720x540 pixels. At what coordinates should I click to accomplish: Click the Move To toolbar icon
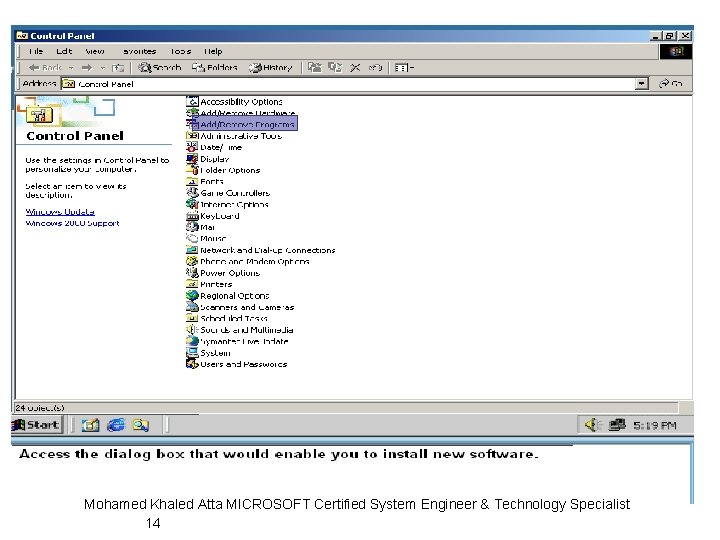click(x=315, y=68)
